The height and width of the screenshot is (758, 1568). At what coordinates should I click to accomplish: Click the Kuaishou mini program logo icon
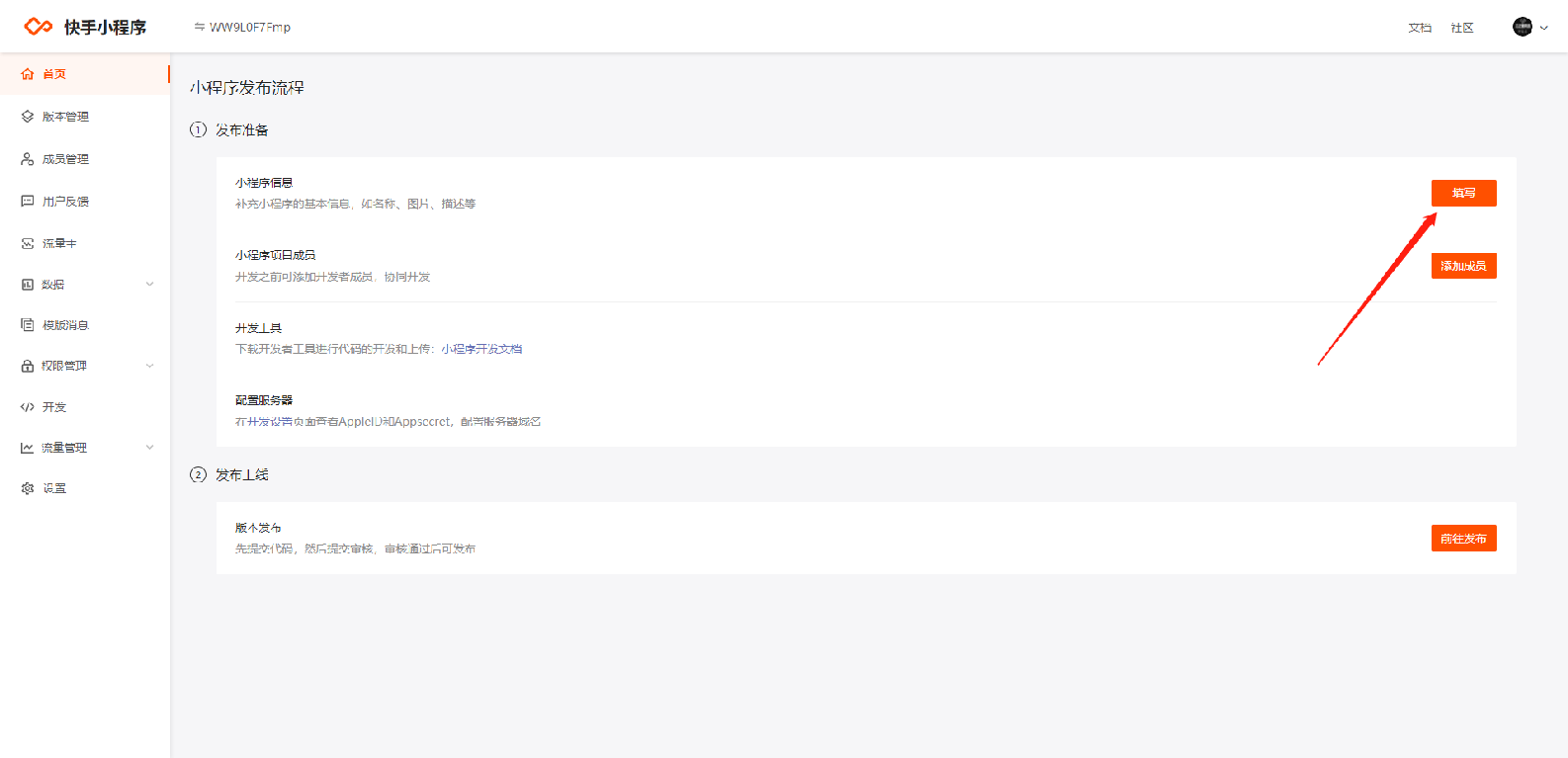pos(39,27)
